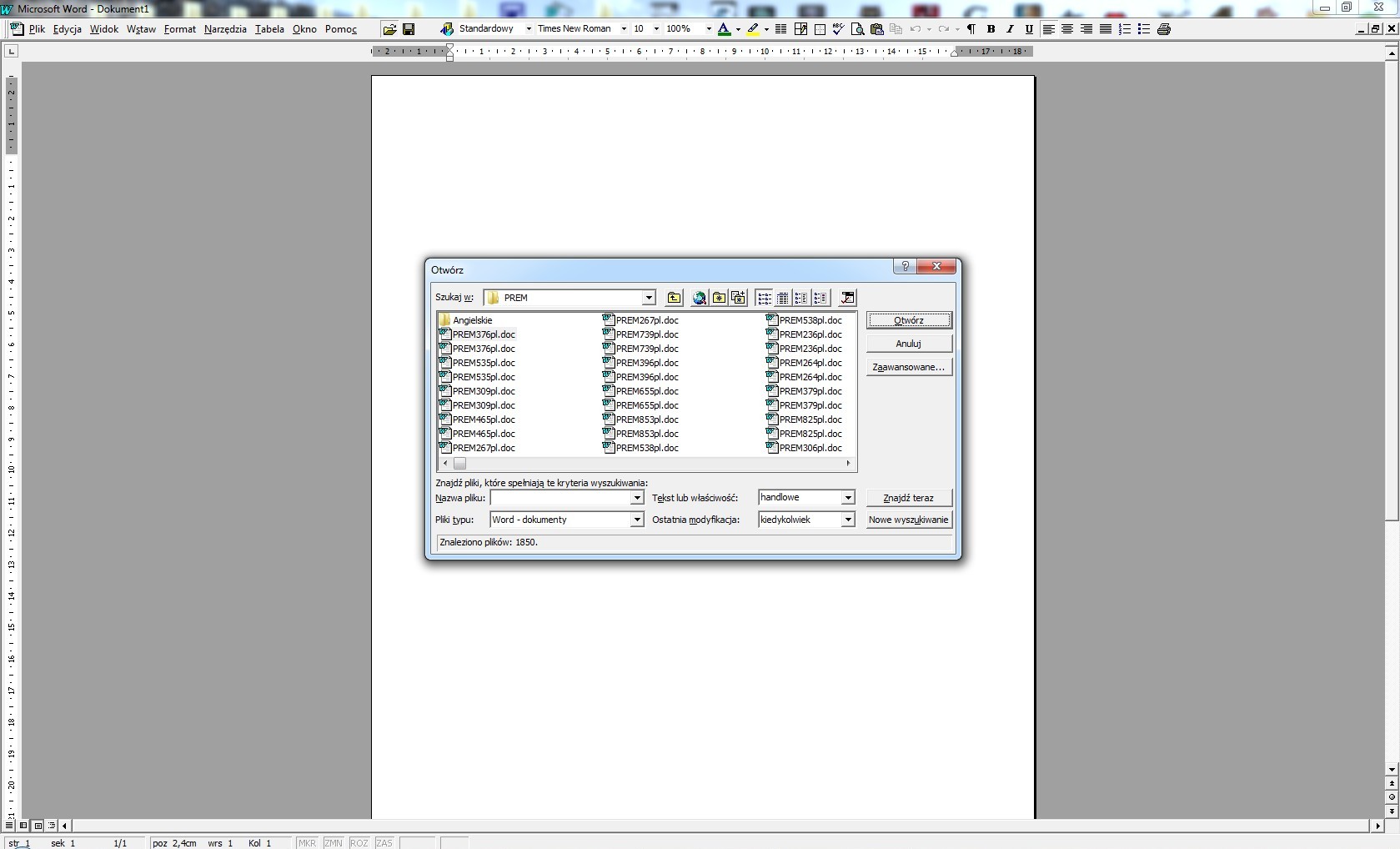Click the Columns toolbar icon
The image size is (1400, 849).
coord(781,29)
